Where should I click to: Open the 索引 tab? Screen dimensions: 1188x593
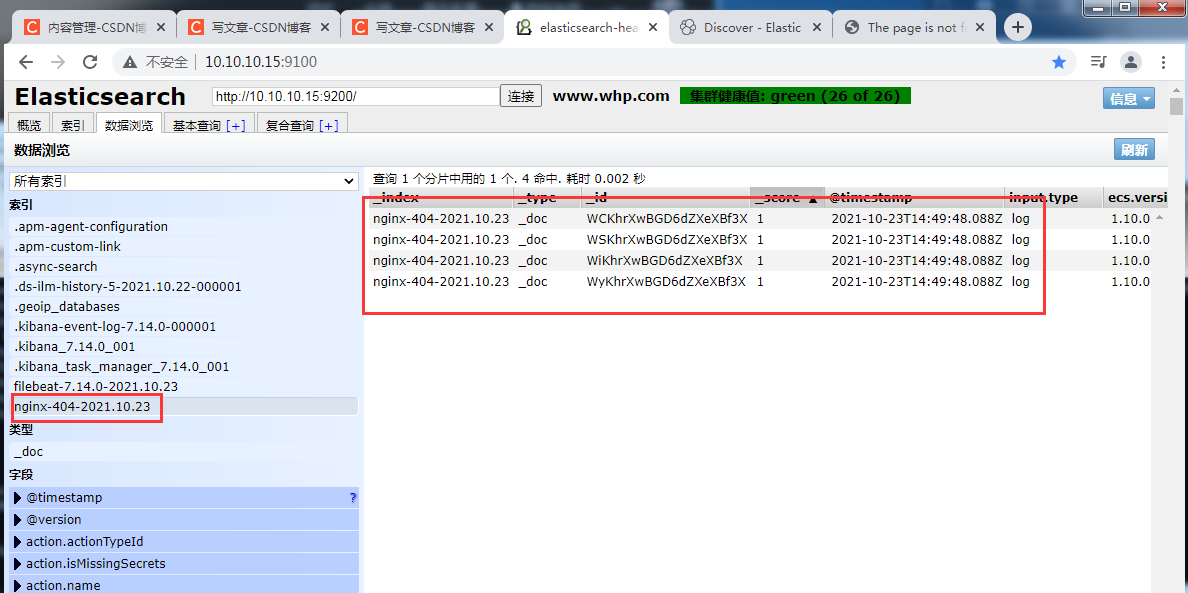(x=73, y=125)
